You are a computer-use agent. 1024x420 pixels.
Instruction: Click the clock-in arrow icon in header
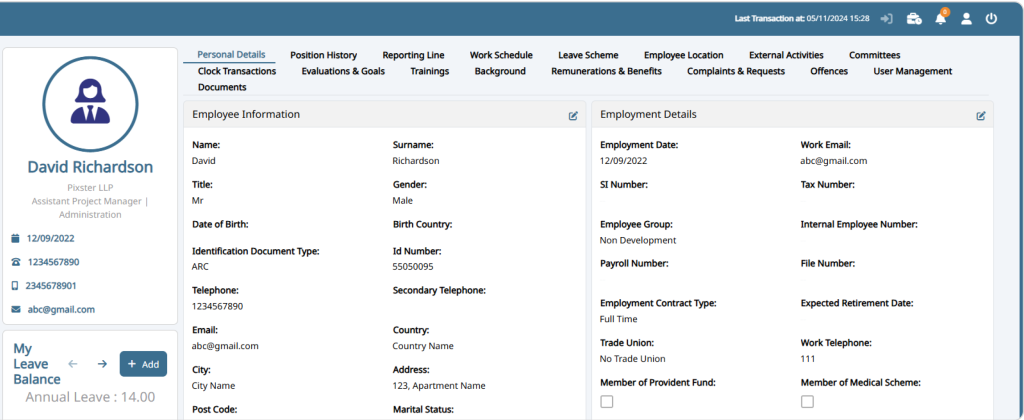click(x=886, y=19)
